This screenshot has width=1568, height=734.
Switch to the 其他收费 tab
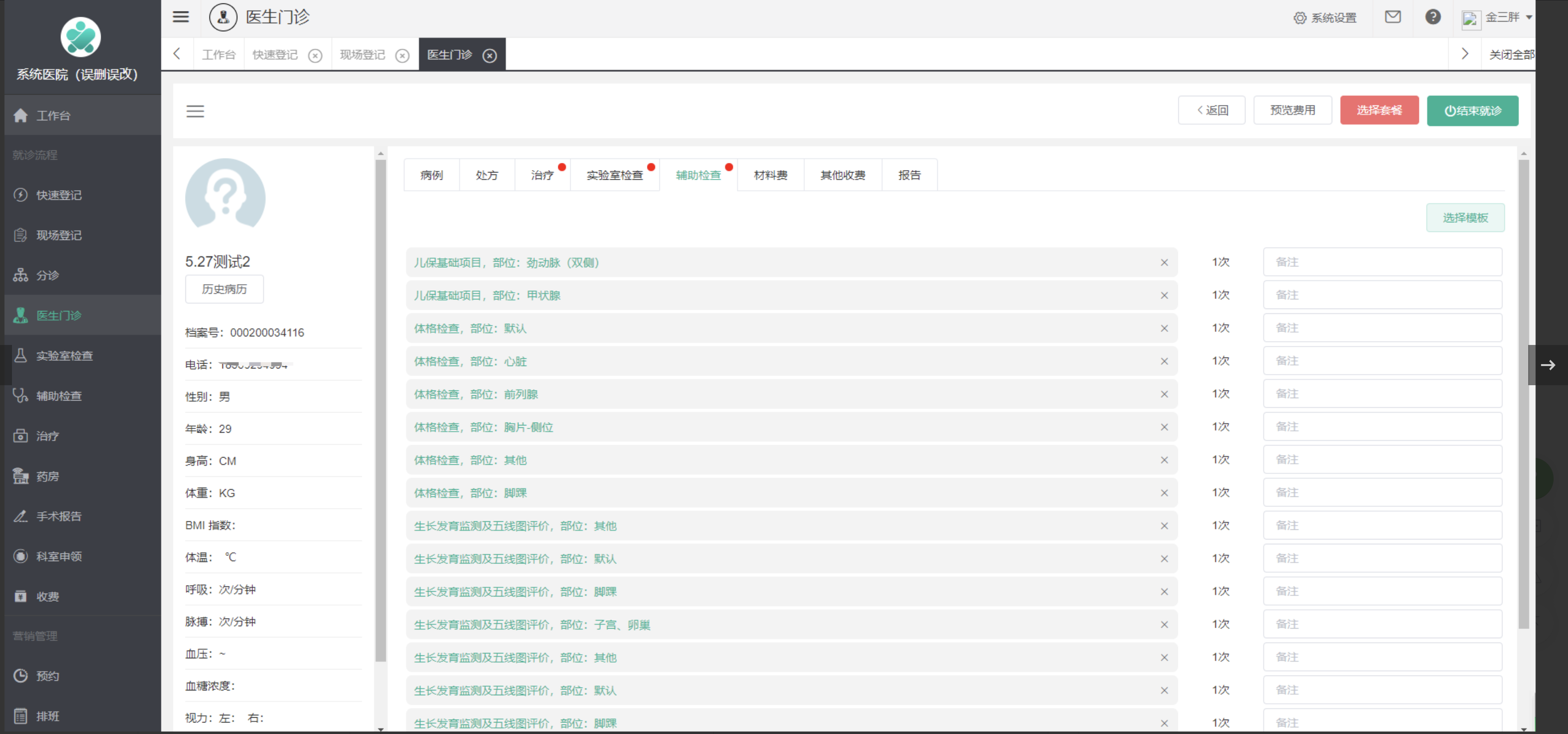pos(843,175)
